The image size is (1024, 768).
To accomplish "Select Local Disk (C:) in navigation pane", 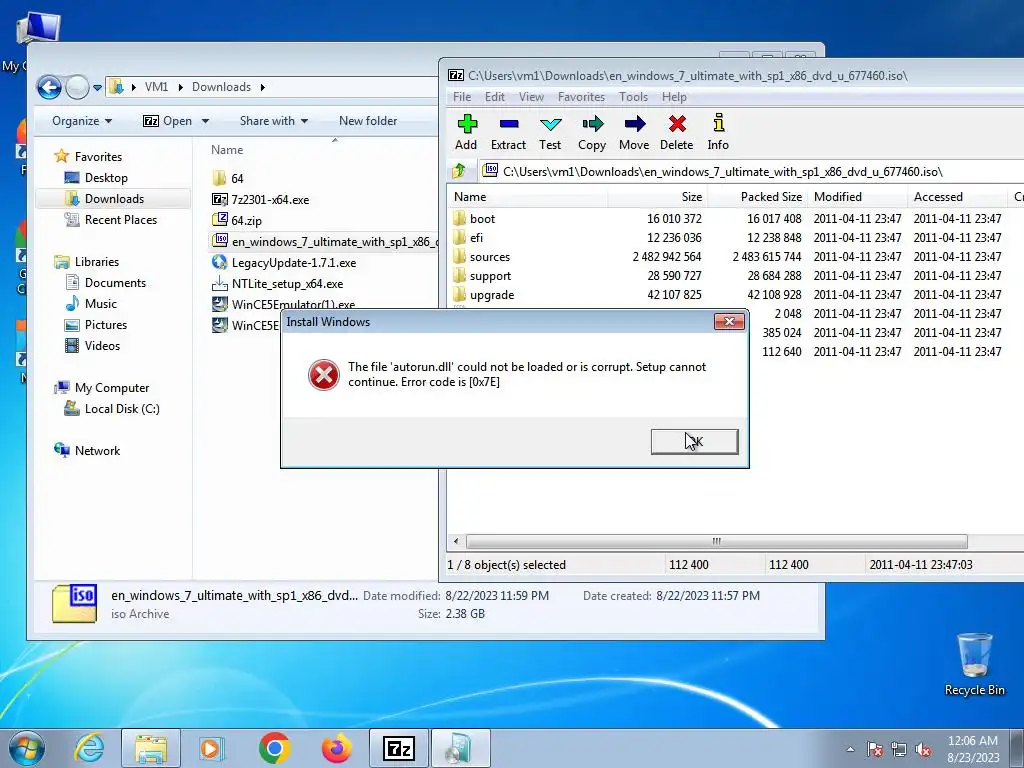I will point(121,409).
